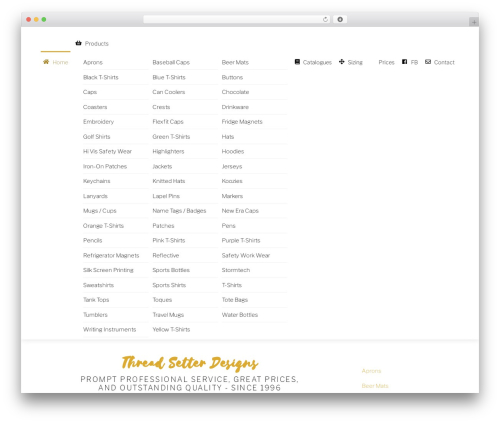
Task: Select Highlighters
Action: (x=168, y=151)
